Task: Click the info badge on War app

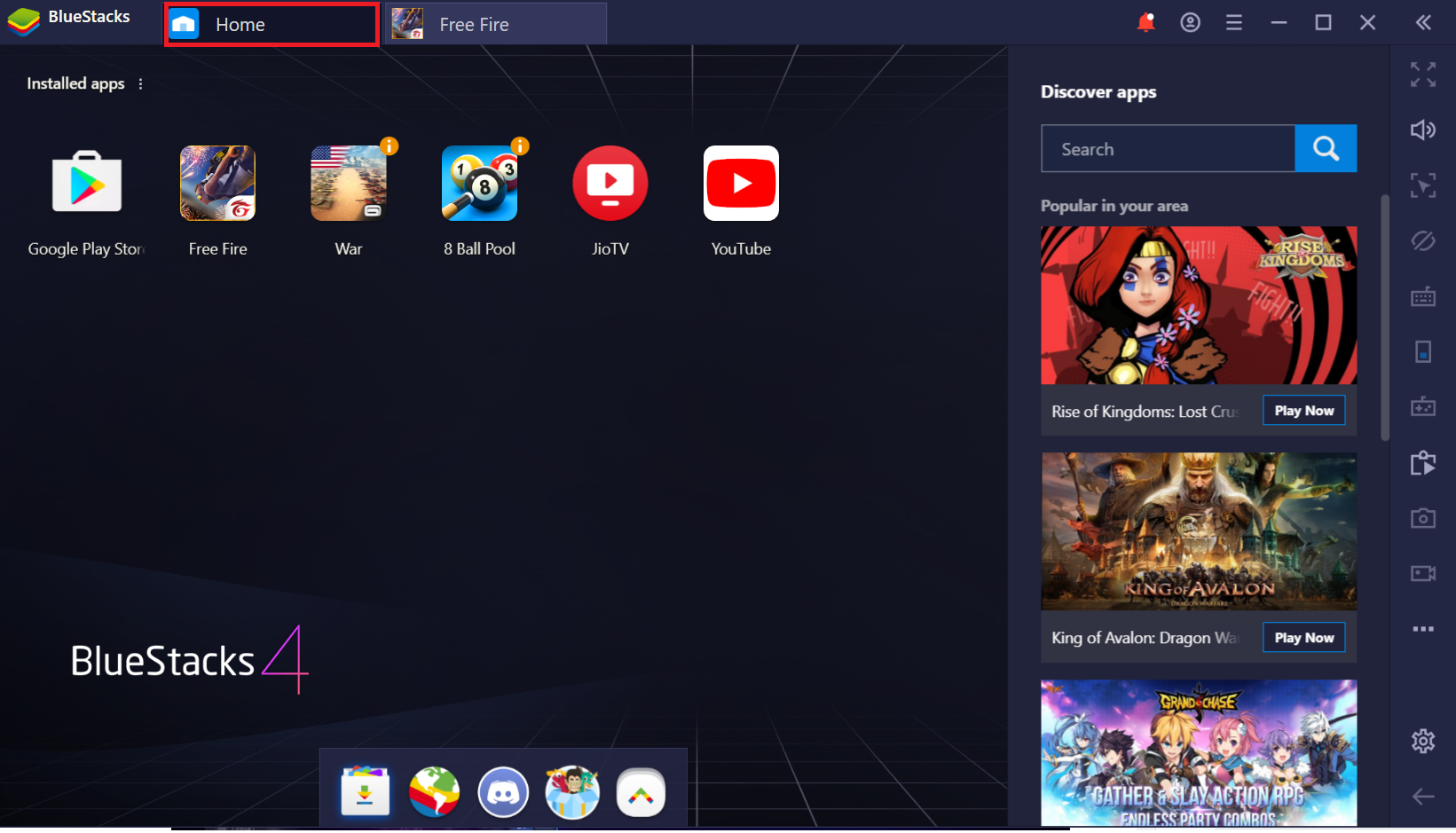Action: pyautogui.click(x=389, y=145)
